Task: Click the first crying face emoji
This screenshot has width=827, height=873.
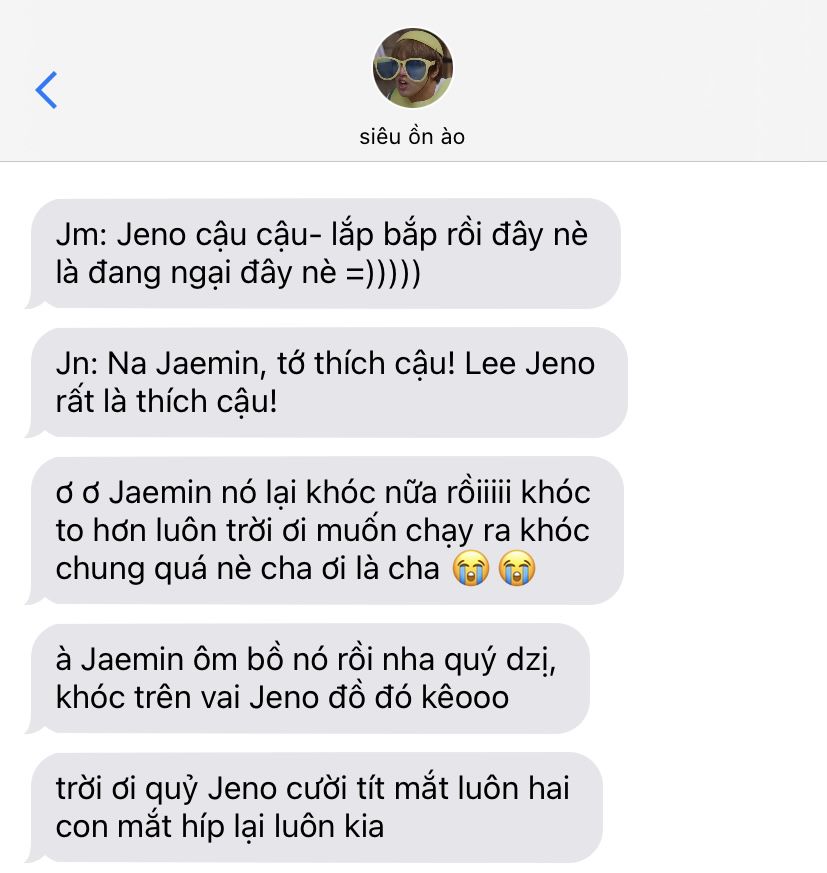Action: pyautogui.click(x=471, y=568)
